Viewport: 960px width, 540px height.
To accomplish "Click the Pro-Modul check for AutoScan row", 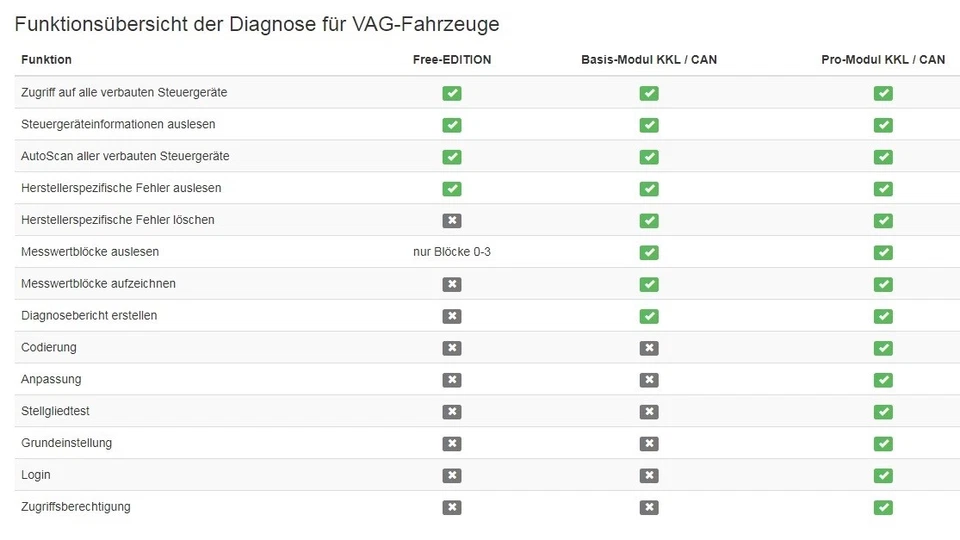I will pos(883,157).
